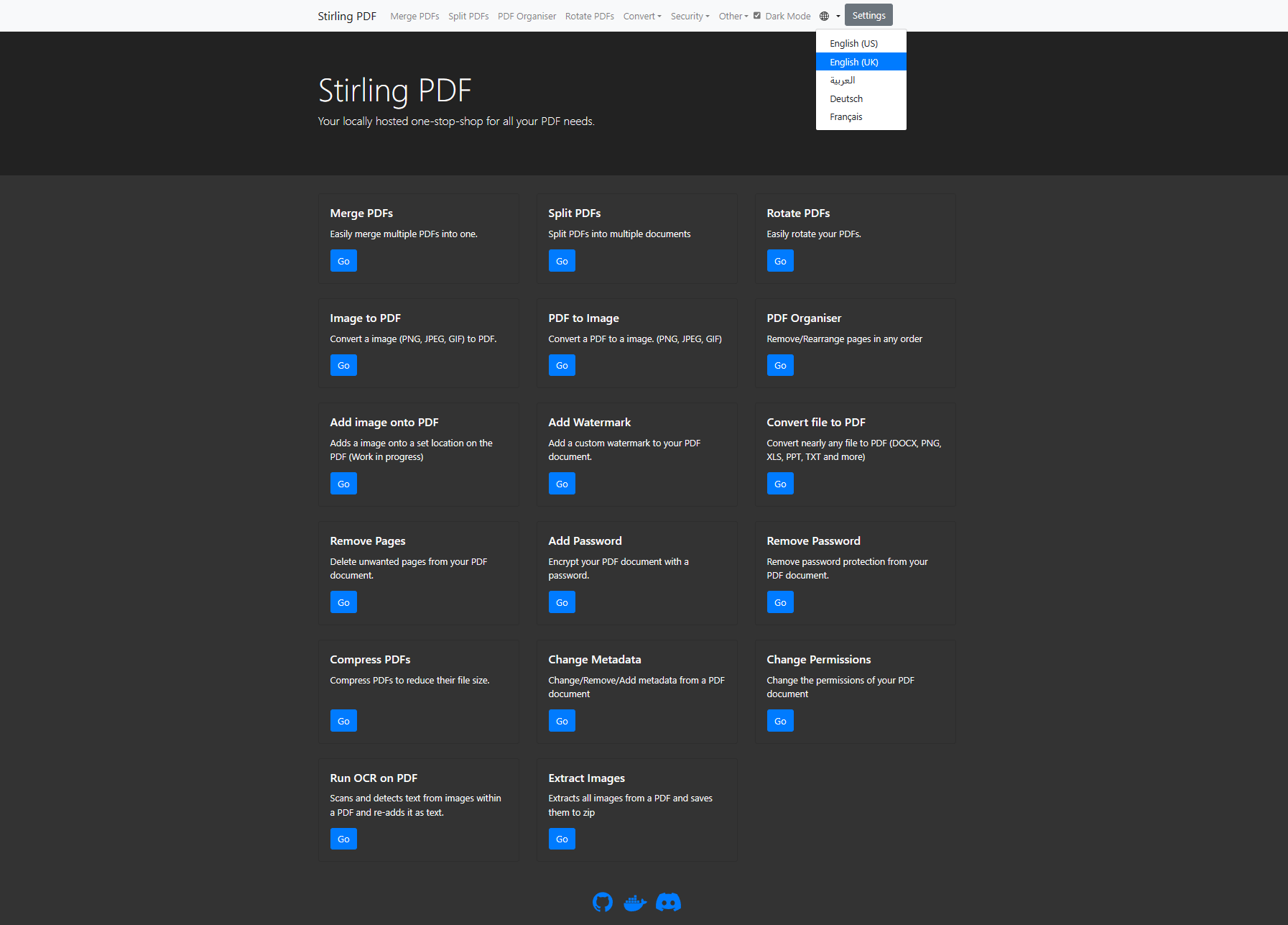Click Go under Compress PDFs card

click(343, 721)
